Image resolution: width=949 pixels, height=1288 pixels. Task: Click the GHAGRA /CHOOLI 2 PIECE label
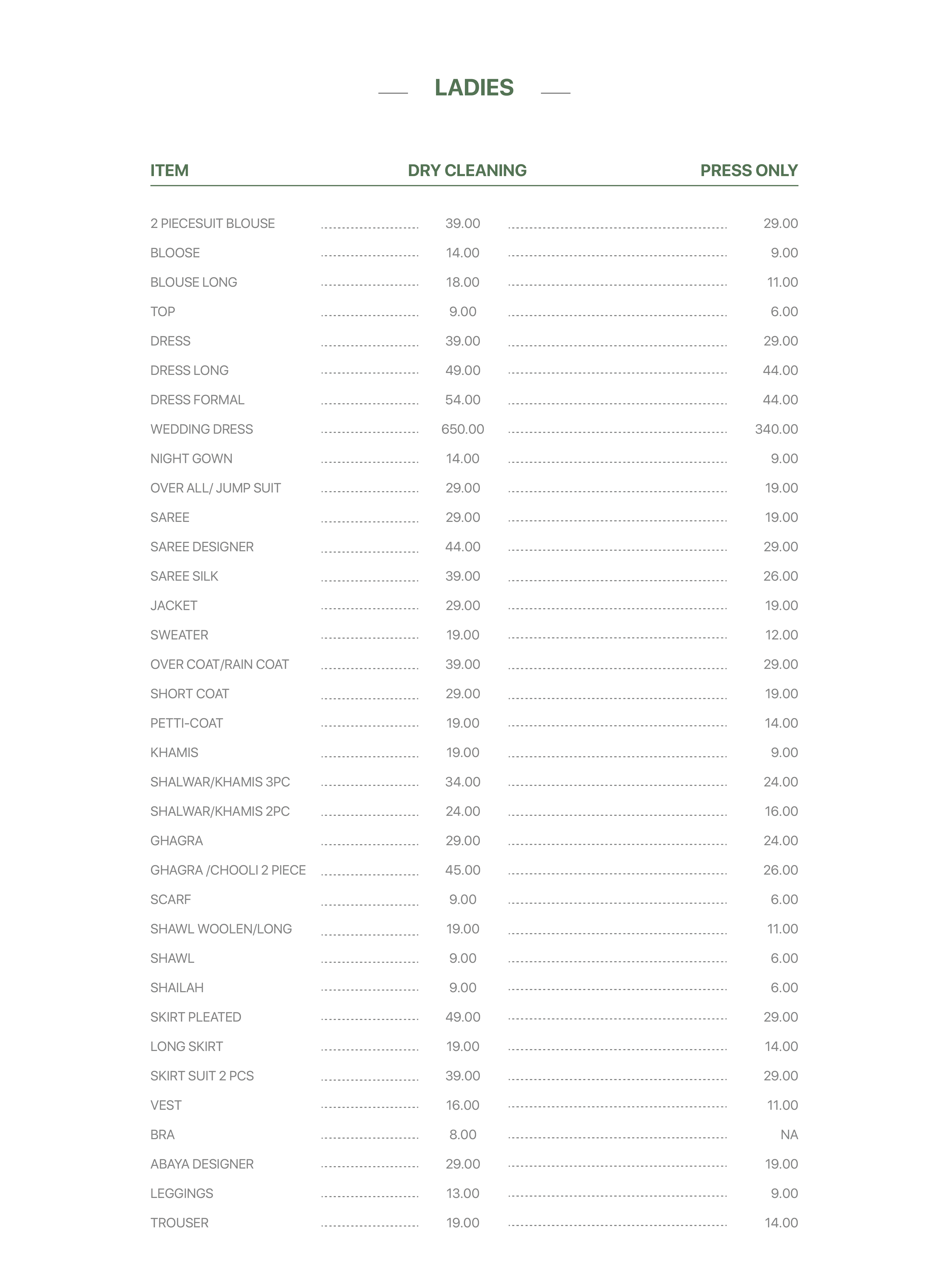click(x=228, y=870)
